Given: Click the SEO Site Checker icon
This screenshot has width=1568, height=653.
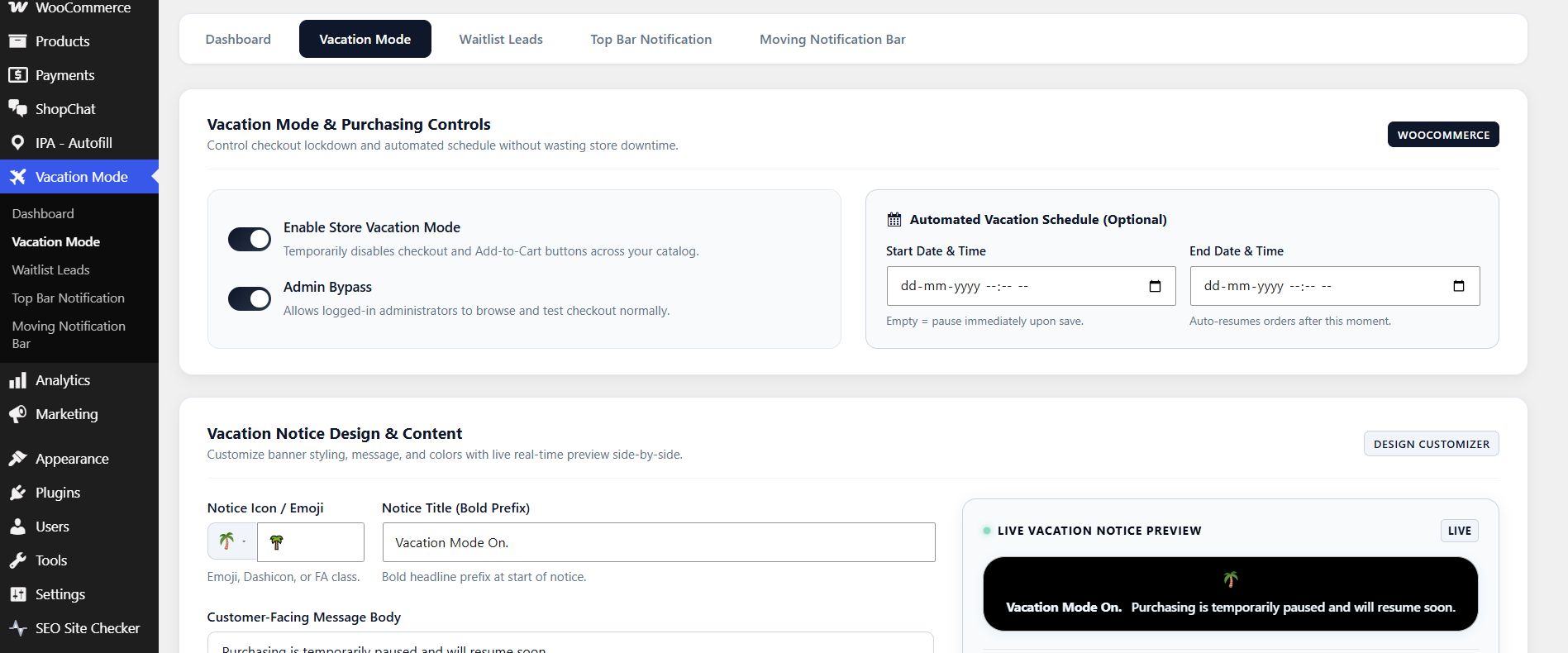Looking at the screenshot, I should 17,628.
